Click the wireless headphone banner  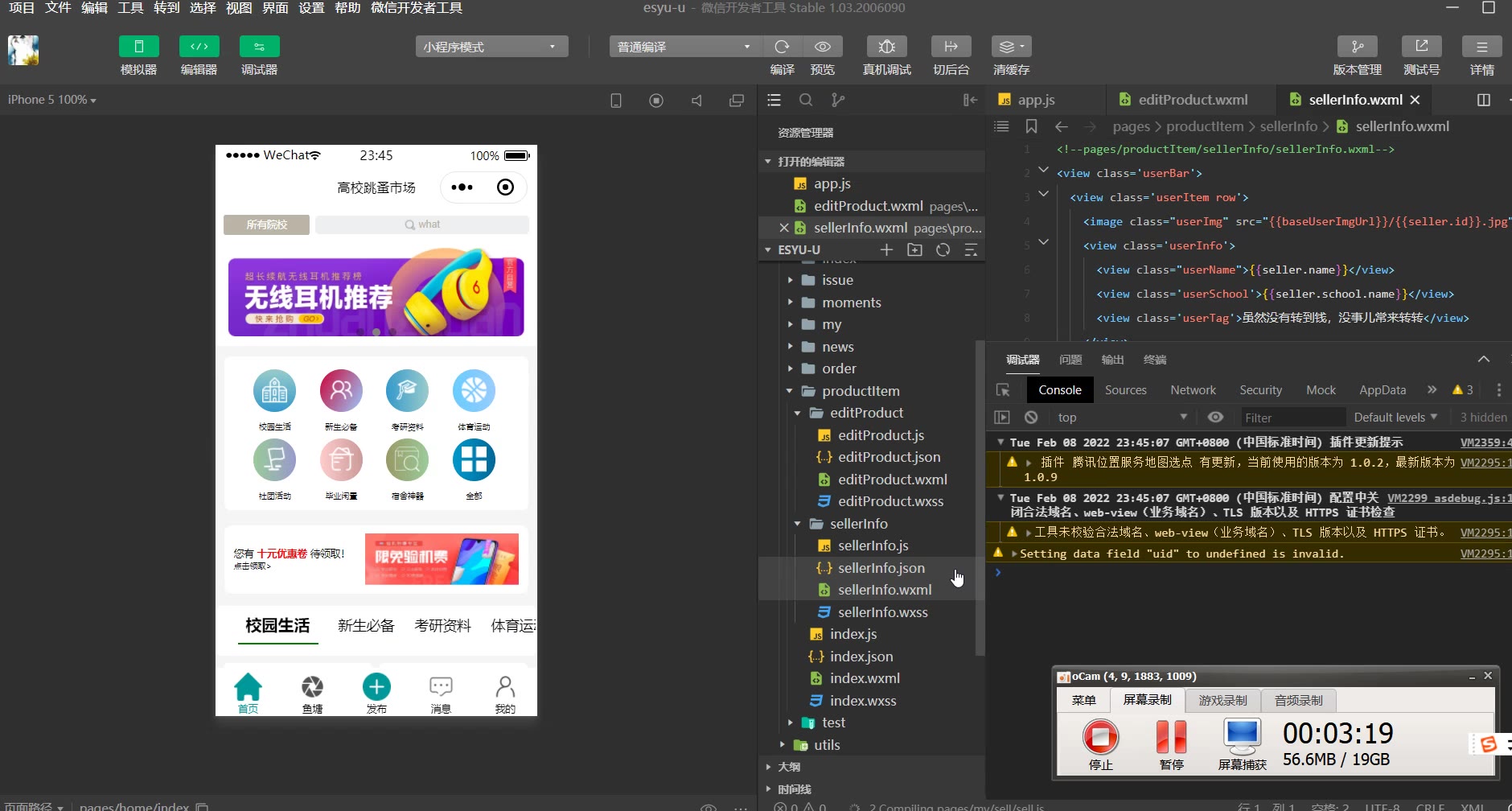pyautogui.click(x=376, y=297)
